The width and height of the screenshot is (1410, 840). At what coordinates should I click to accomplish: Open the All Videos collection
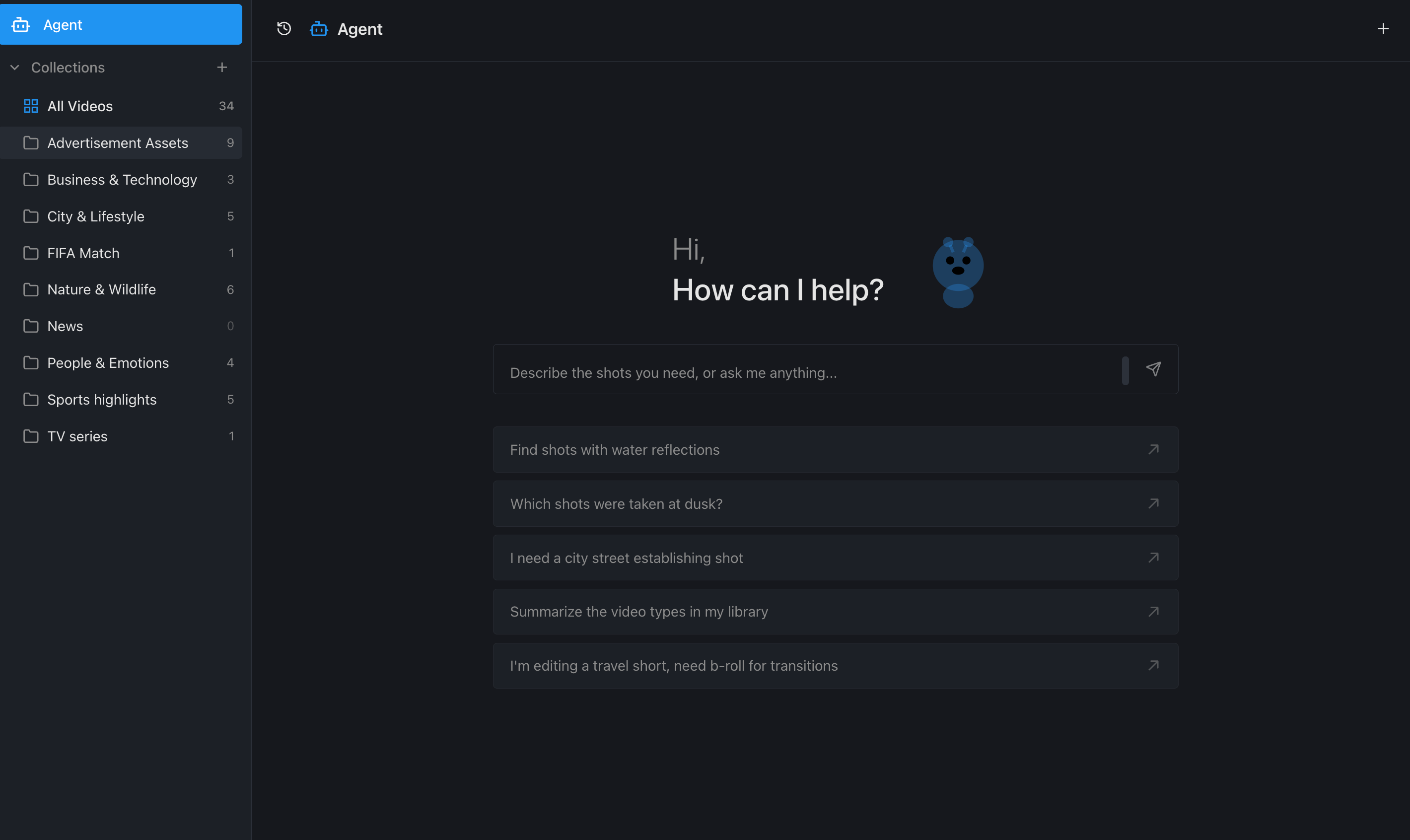pos(121,106)
